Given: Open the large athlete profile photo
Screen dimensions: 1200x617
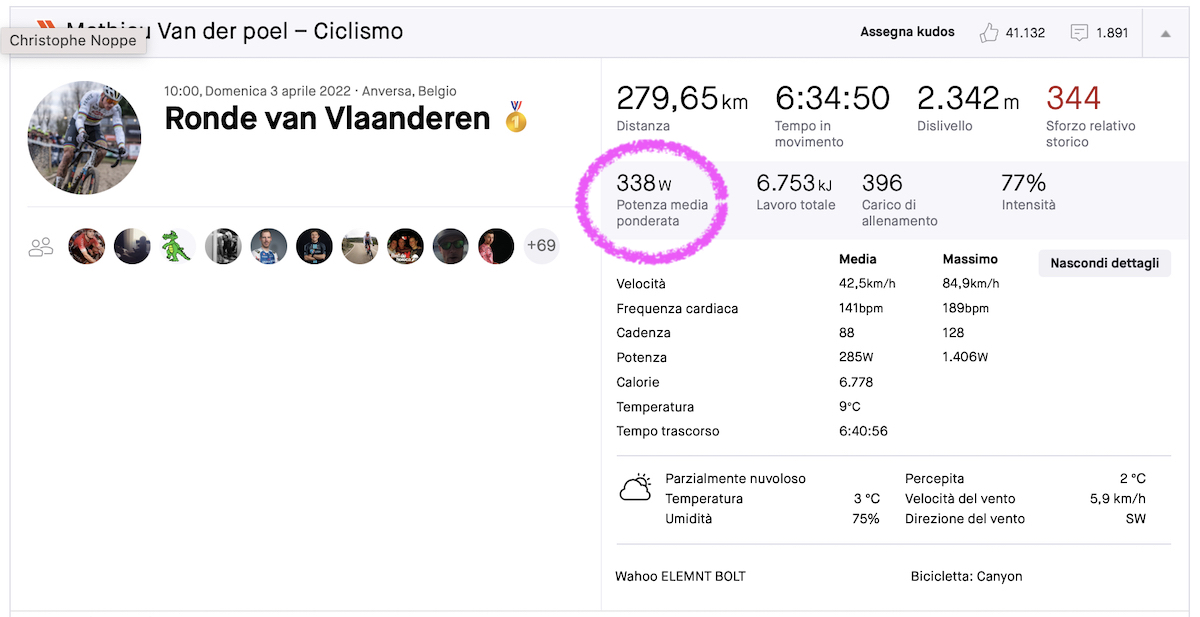Looking at the screenshot, I should tap(84, 138).
